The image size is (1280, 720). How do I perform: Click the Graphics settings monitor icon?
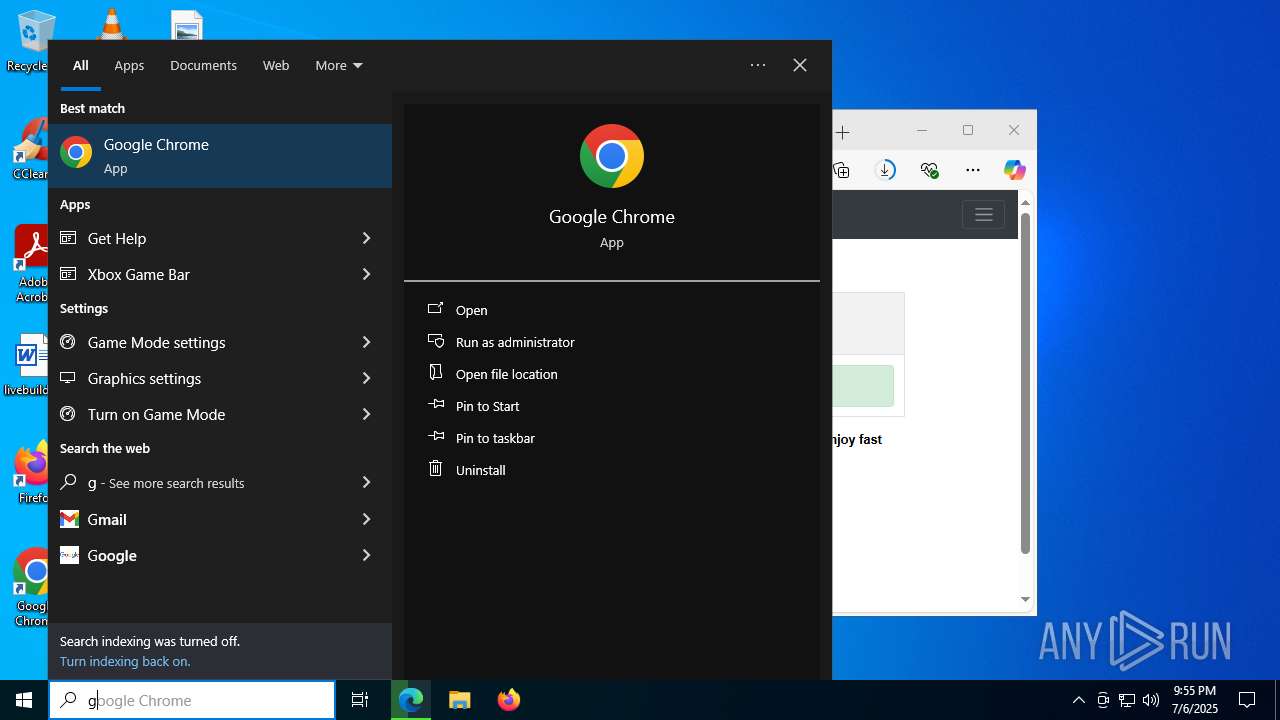(68, 378)
